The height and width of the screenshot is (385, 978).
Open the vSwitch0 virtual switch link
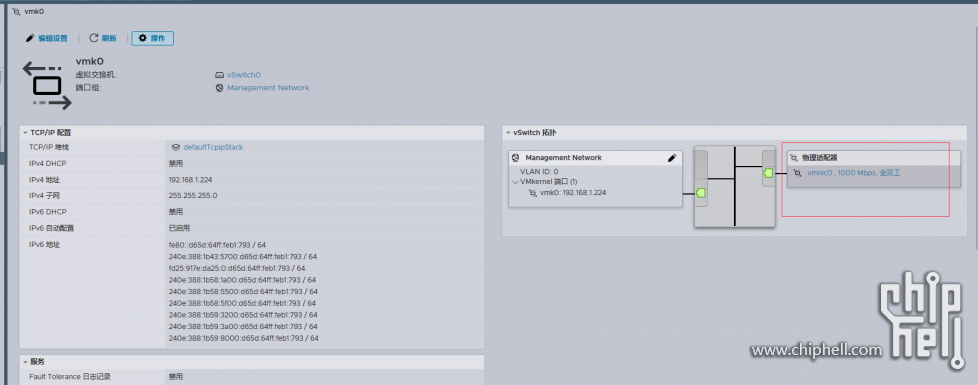(244, 75)
